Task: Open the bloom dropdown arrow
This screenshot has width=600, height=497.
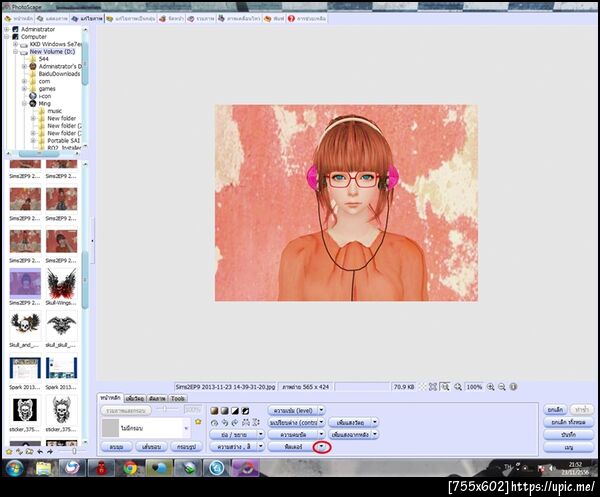Action: (x=375, y=422)
